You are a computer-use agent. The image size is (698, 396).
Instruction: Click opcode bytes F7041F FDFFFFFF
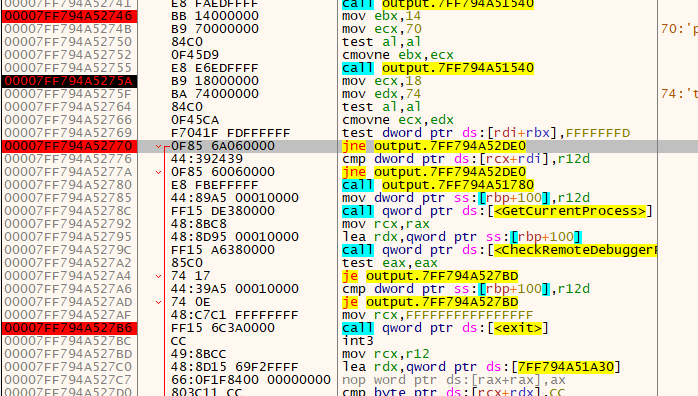231,133
